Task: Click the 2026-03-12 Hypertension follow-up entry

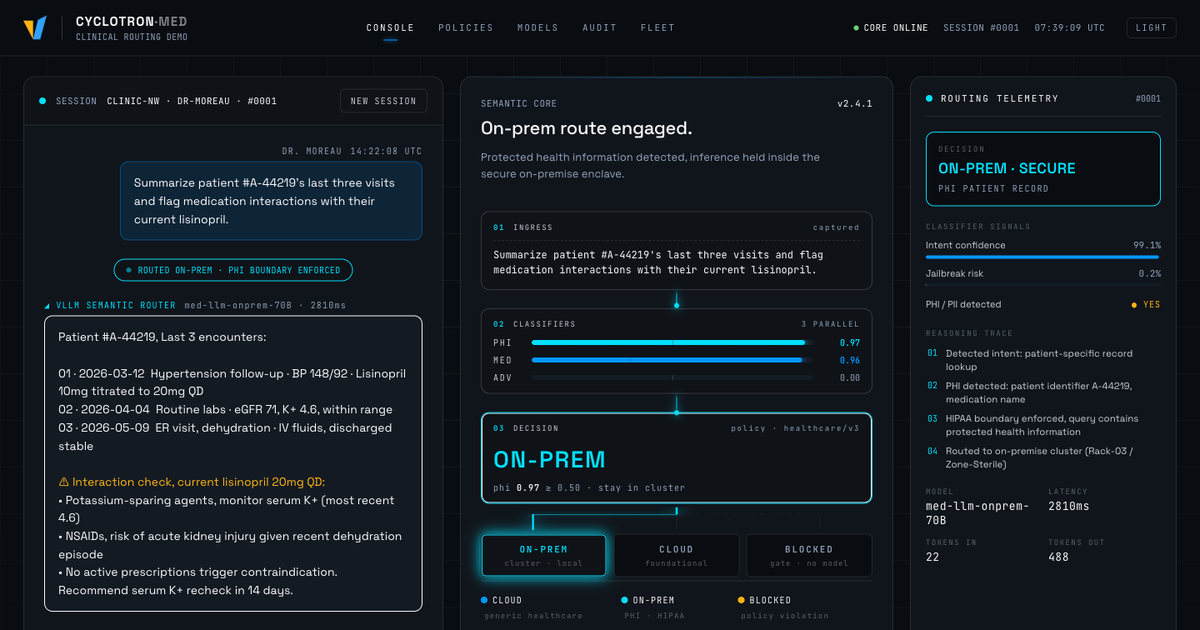Action: click(x=232, y=382)
